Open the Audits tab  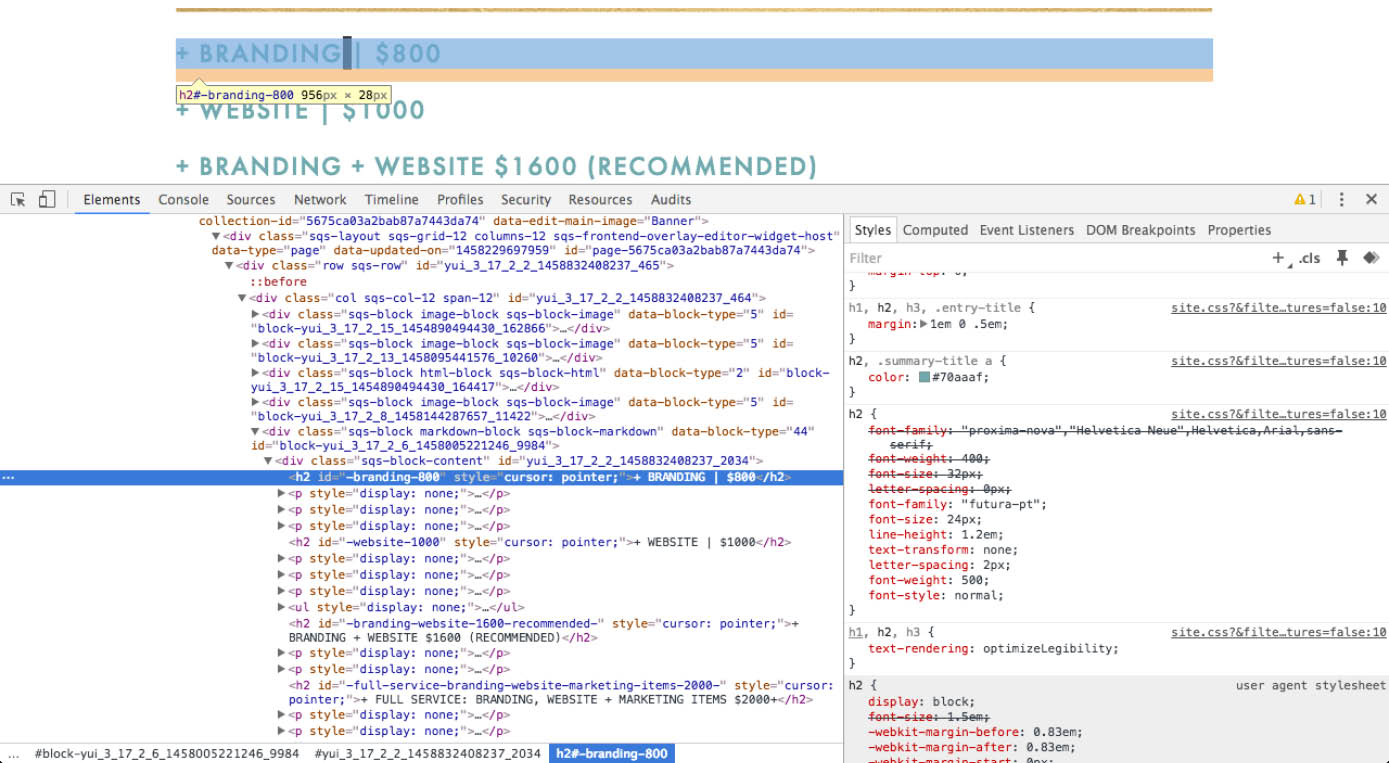(671, 200)
